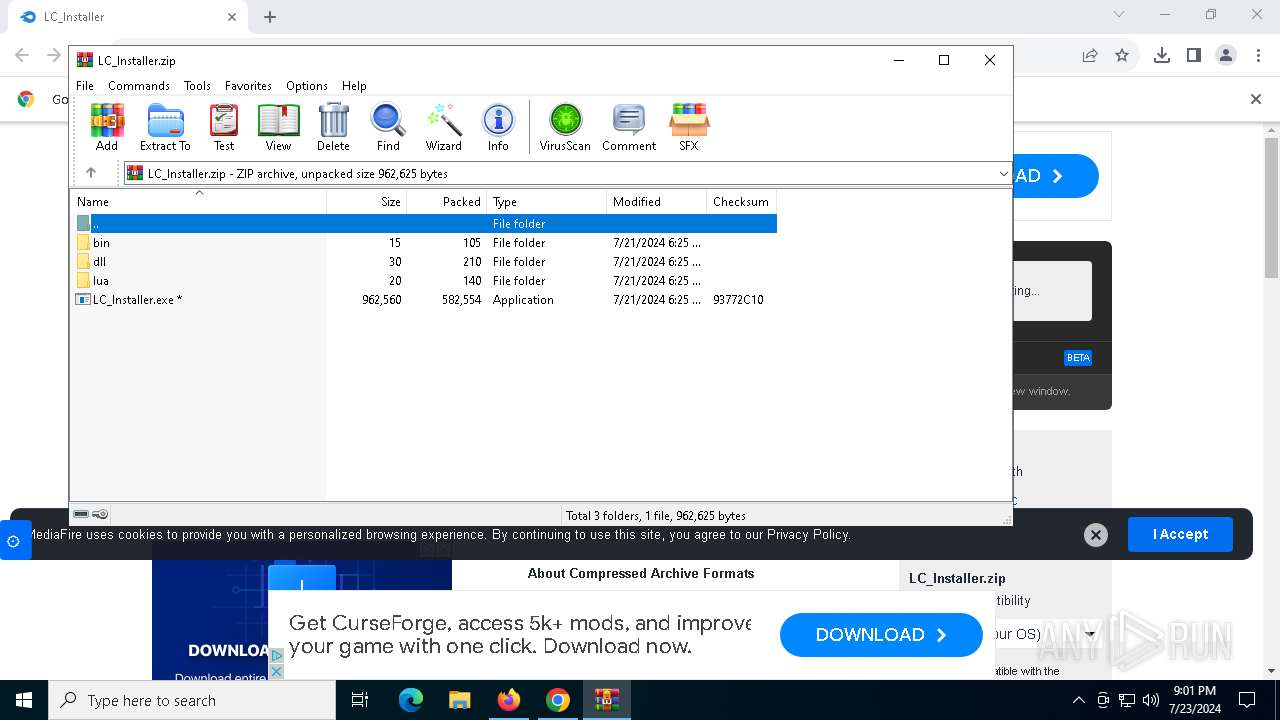Open the View toolbar icon

[x=278, y=127]
